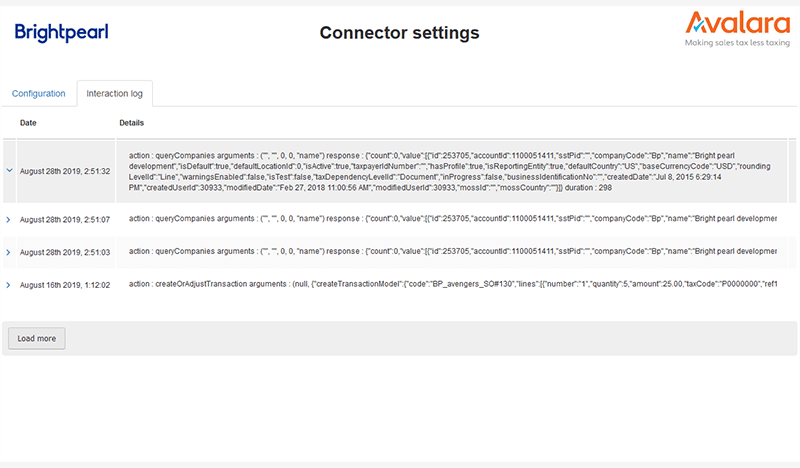Click the details text of the 2:51:07 entry

pyautogui.click(x=450, y=218)
